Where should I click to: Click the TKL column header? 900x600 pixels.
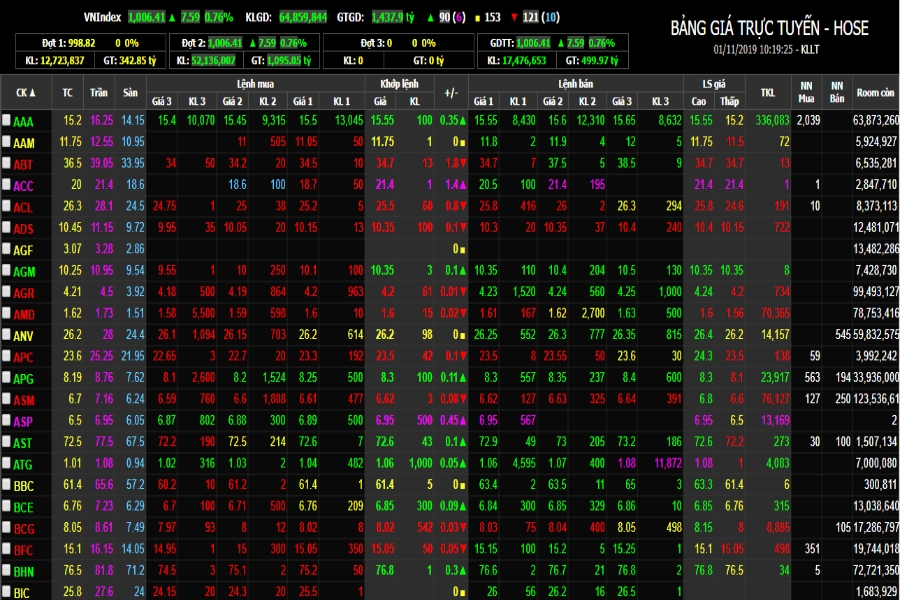768,92
